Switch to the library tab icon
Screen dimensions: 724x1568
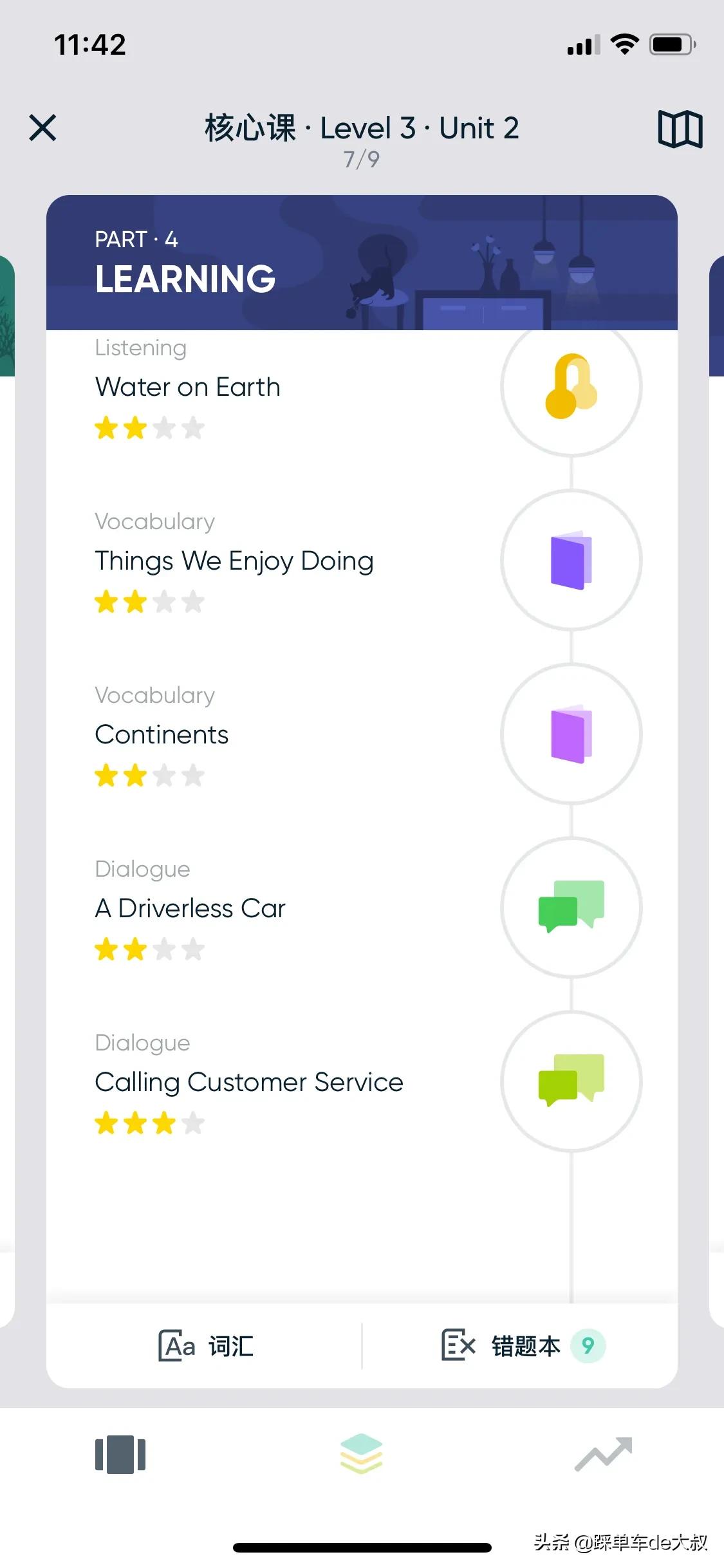(x=120, y=1455)
